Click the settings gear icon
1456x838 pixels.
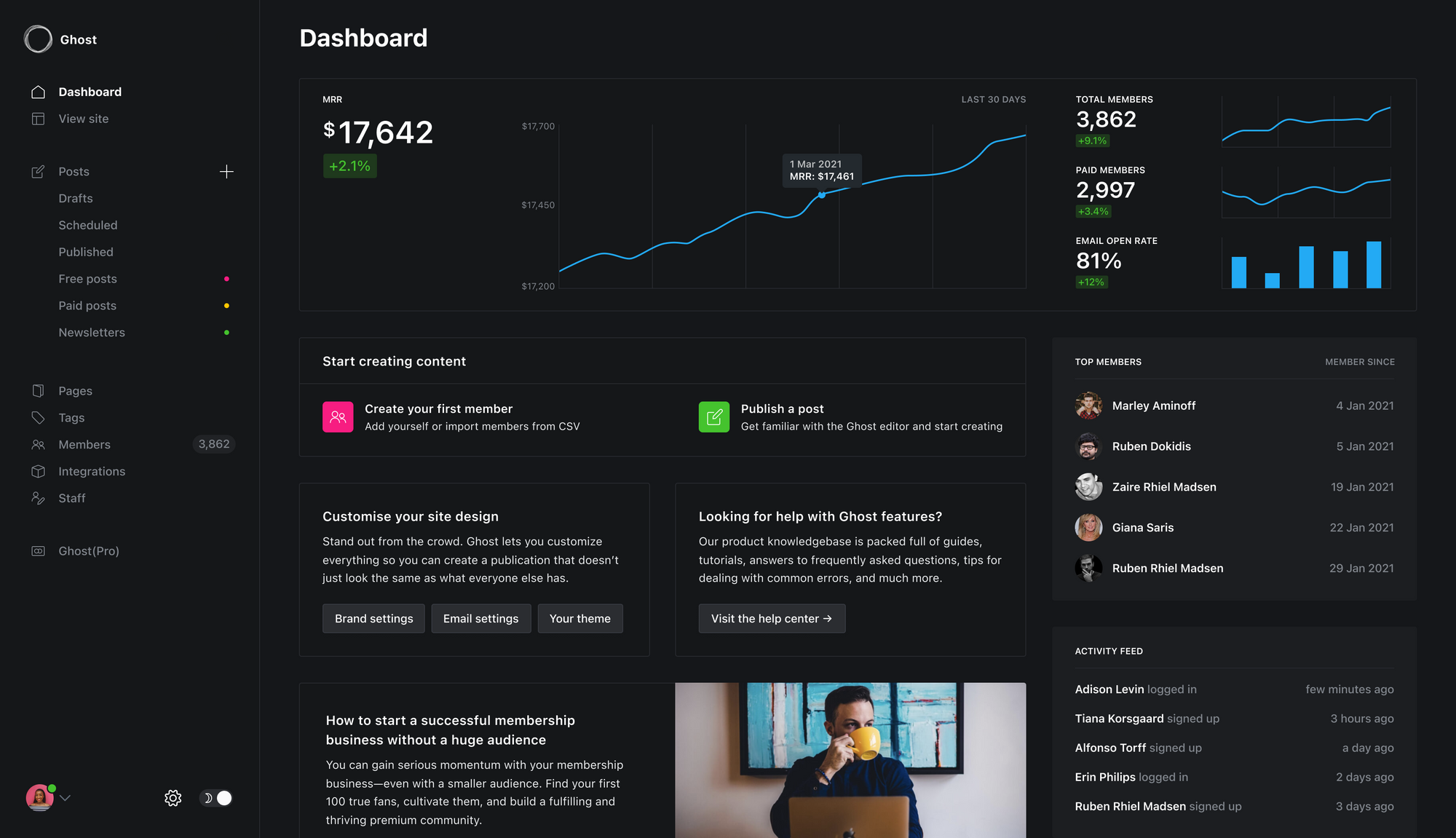pyautogui.click(x=173, y=797)
